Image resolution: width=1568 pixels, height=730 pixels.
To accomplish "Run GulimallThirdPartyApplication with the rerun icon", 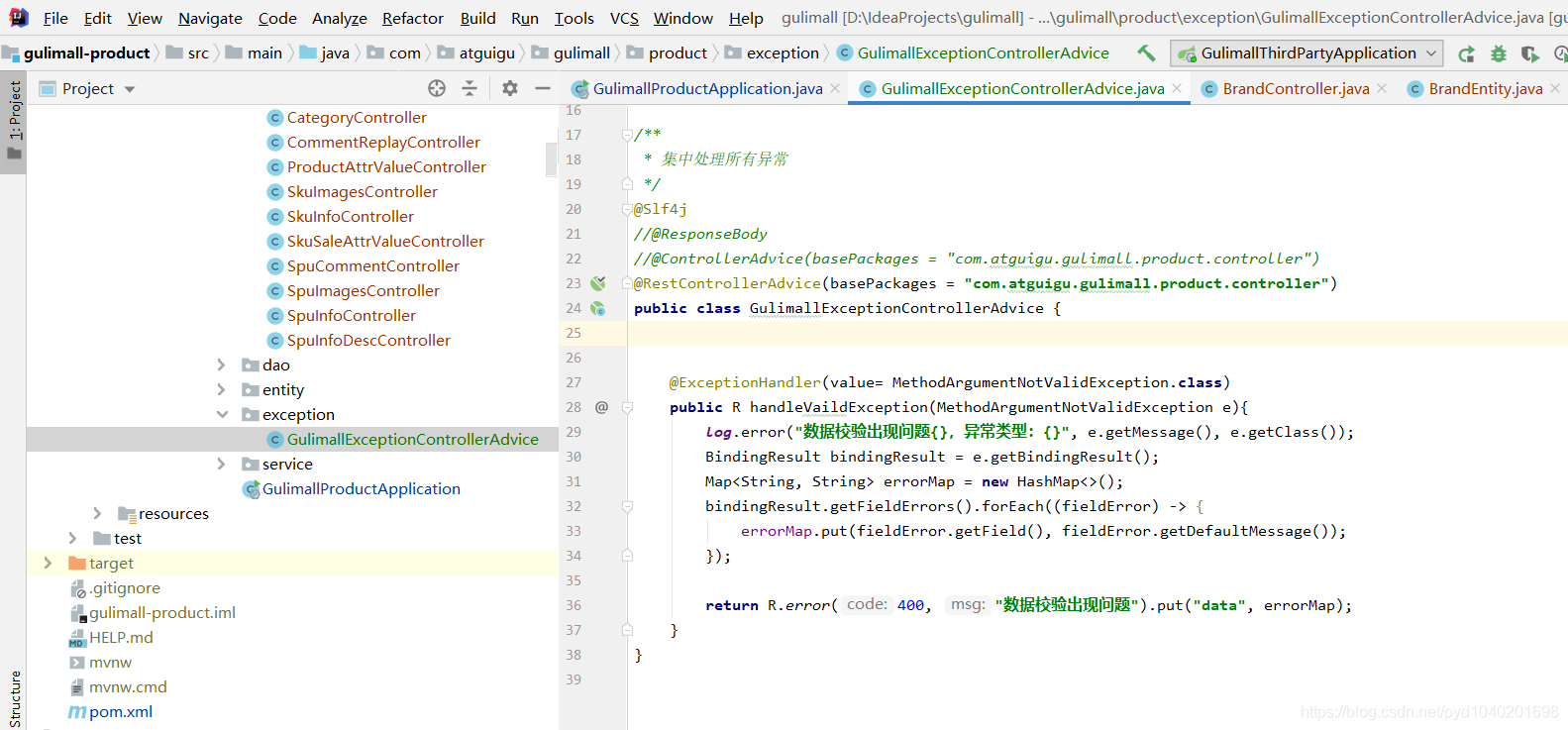I will 1467,53.
